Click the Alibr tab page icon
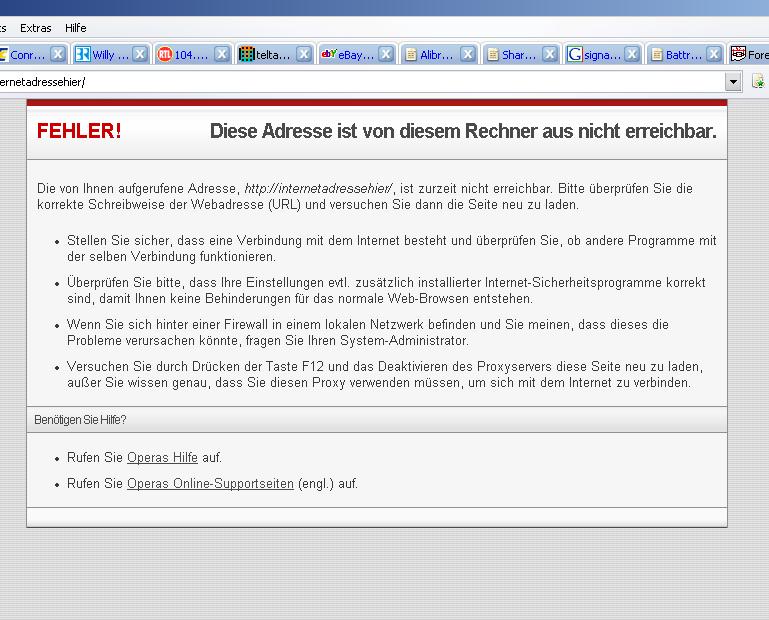 tap(411, 54)
